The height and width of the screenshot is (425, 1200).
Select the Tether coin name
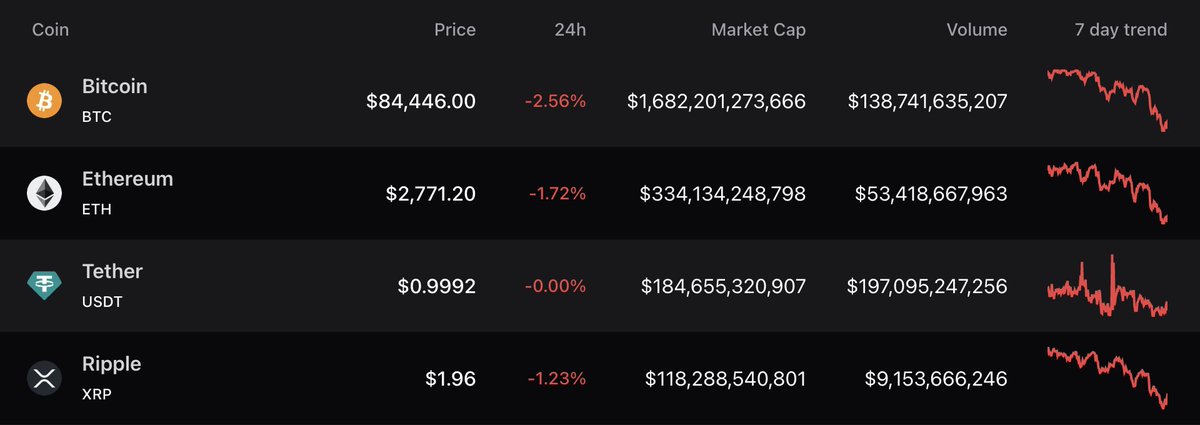(x=112, y=272)
